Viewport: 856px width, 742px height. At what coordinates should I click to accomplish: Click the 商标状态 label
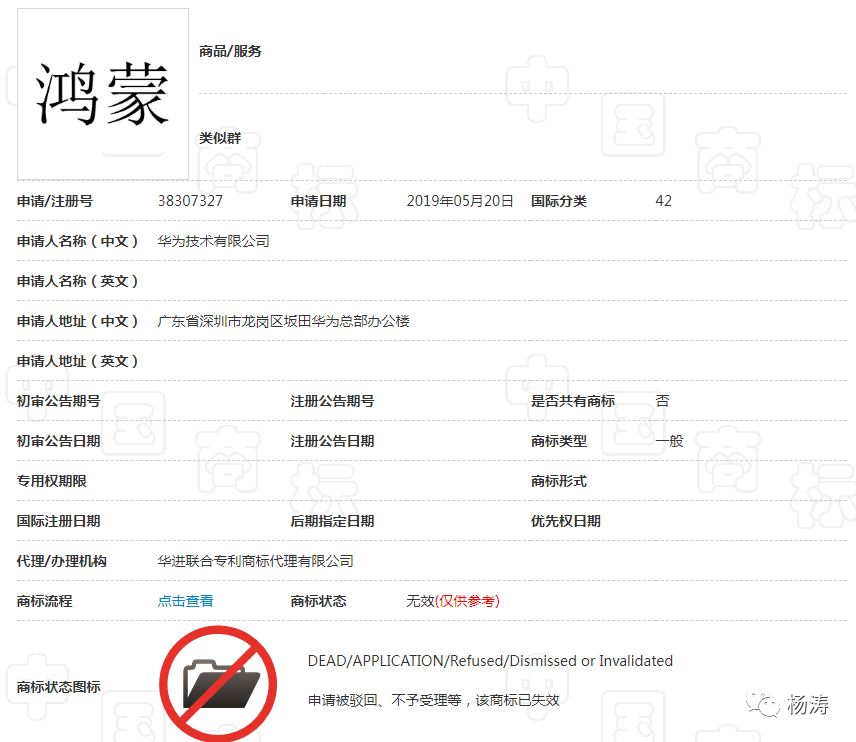pyautogui.click(x=318, y=601)
